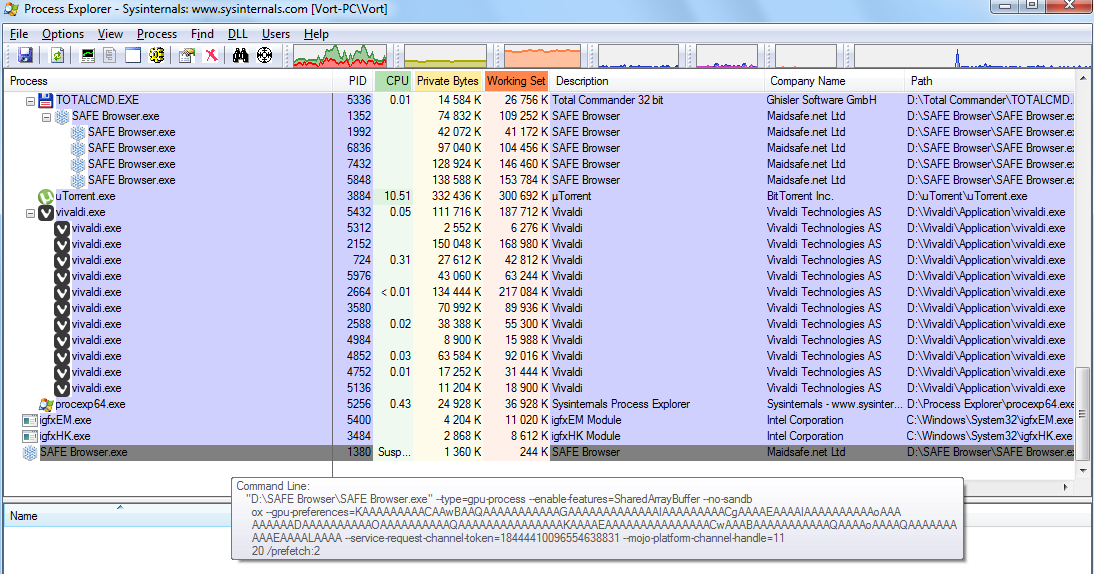
Task: Collapse the SAFE Browser.exe PID 1352 subtree
Action: tap(47, 117)
